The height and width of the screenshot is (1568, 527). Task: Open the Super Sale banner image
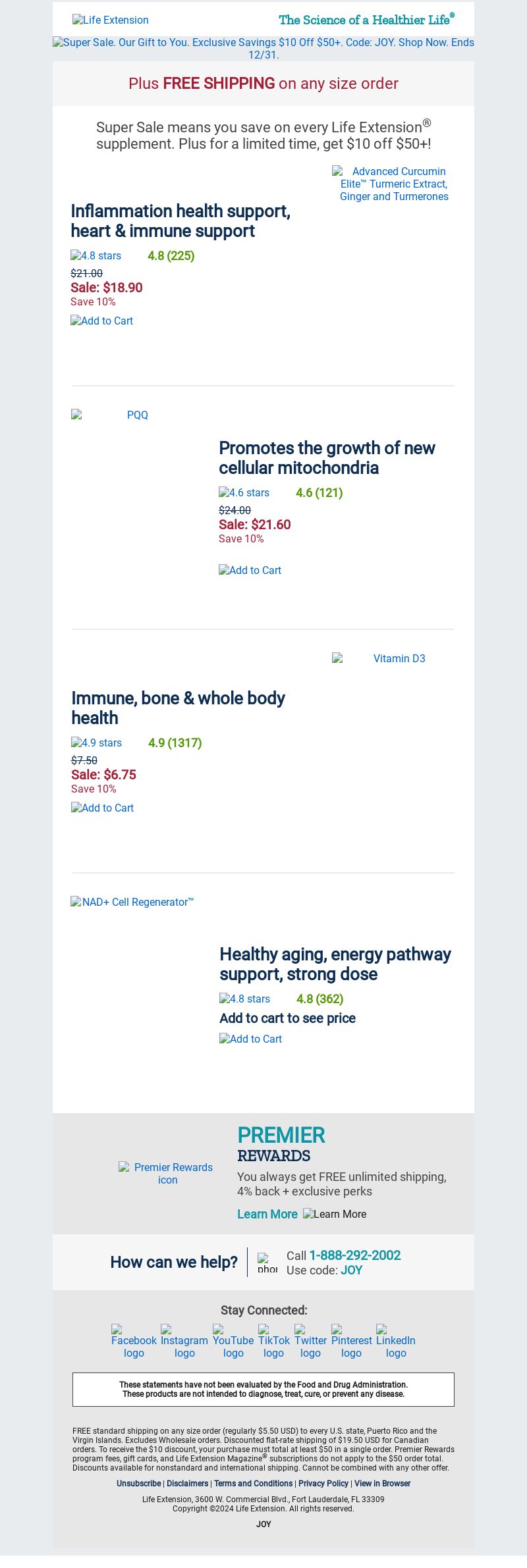[263, 48]
